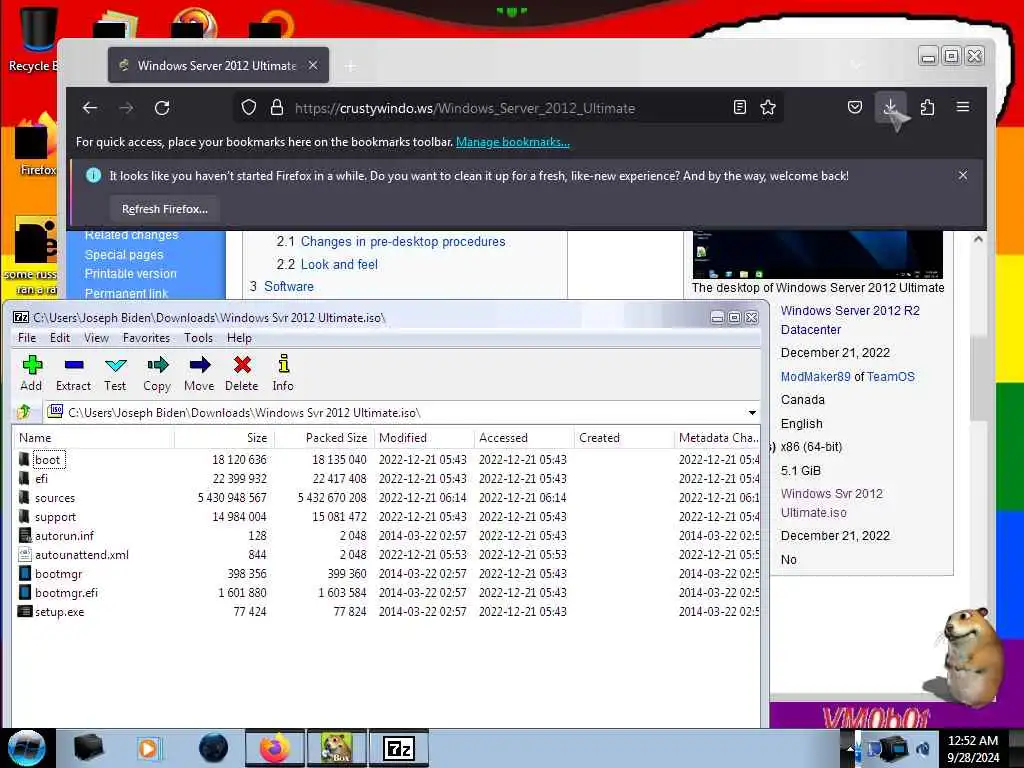Open media player taskbar icon
Screen dimensions: 1024x768
pyautogui.click(x=149, y=748)
